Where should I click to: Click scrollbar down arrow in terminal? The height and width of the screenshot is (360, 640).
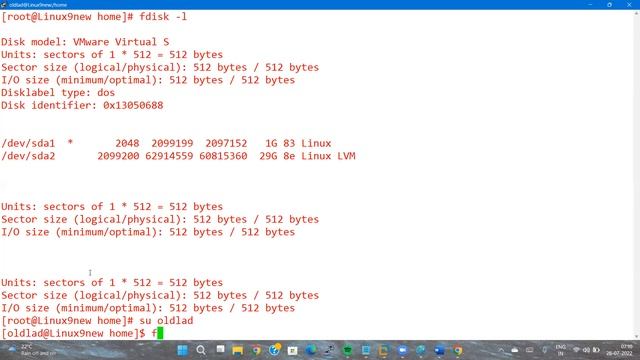(636, 336)
